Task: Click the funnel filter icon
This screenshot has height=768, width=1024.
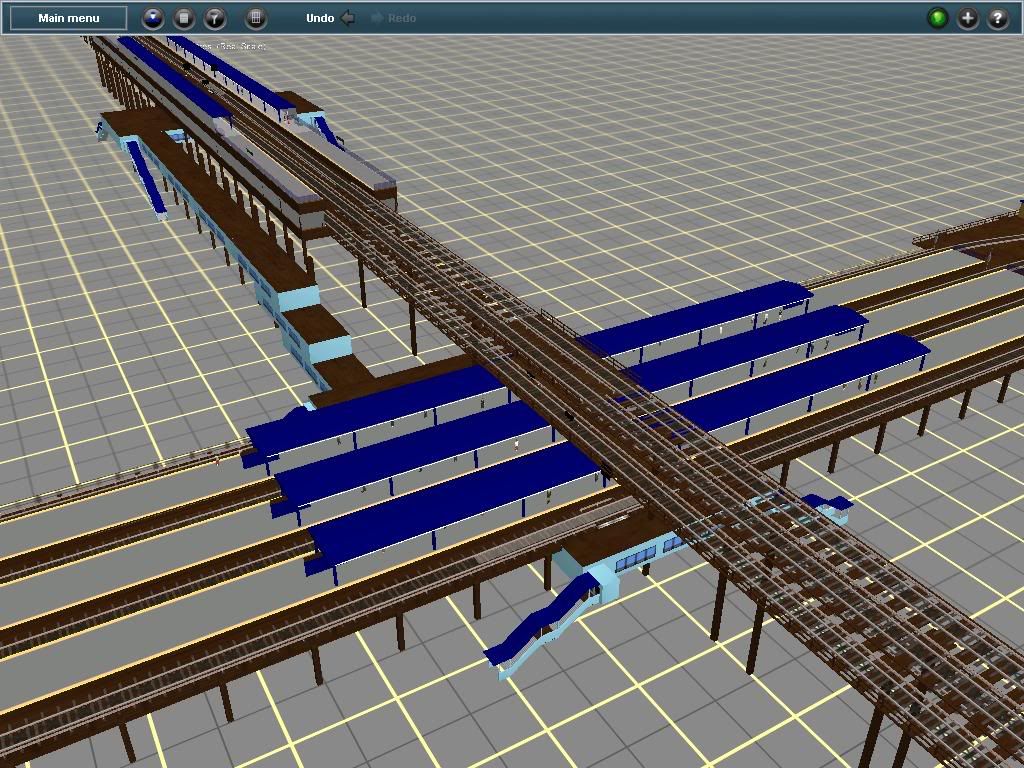Action: point(215,18)
